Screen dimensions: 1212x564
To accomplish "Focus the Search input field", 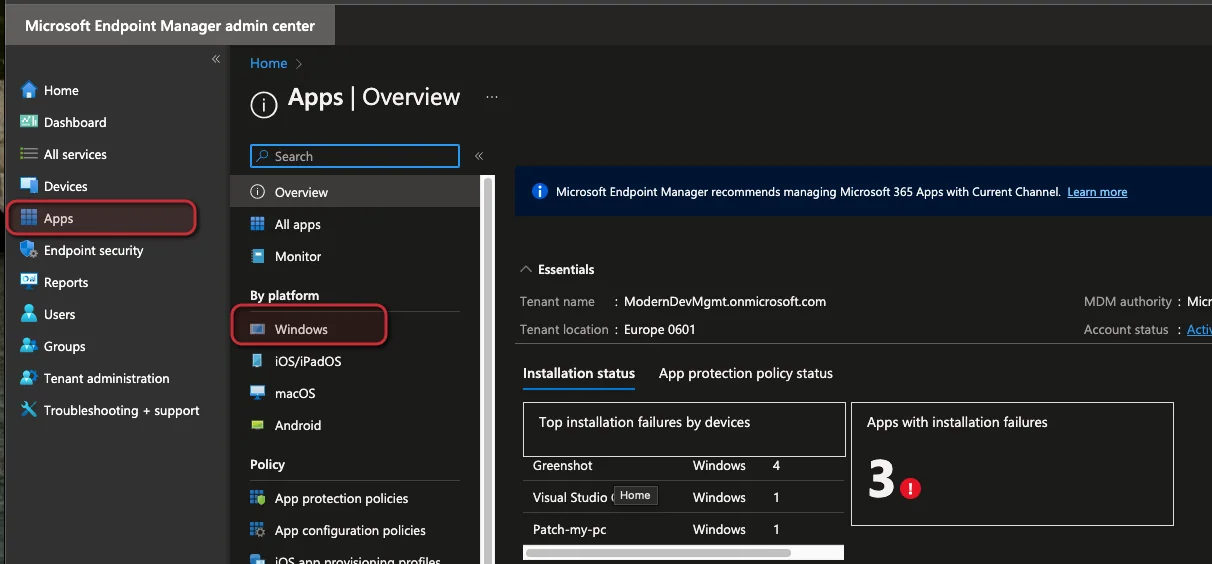I will tap(355, 156).
